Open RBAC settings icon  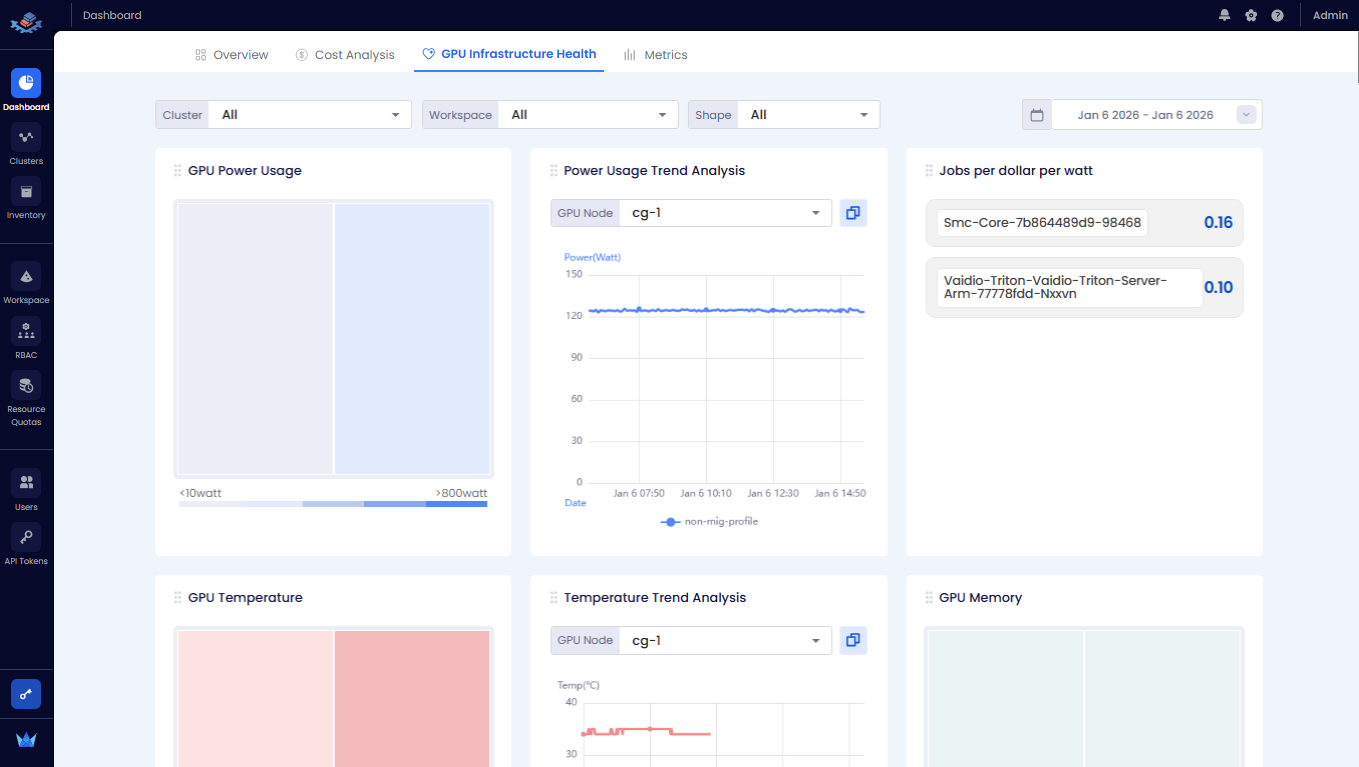(x=26, y=332)
